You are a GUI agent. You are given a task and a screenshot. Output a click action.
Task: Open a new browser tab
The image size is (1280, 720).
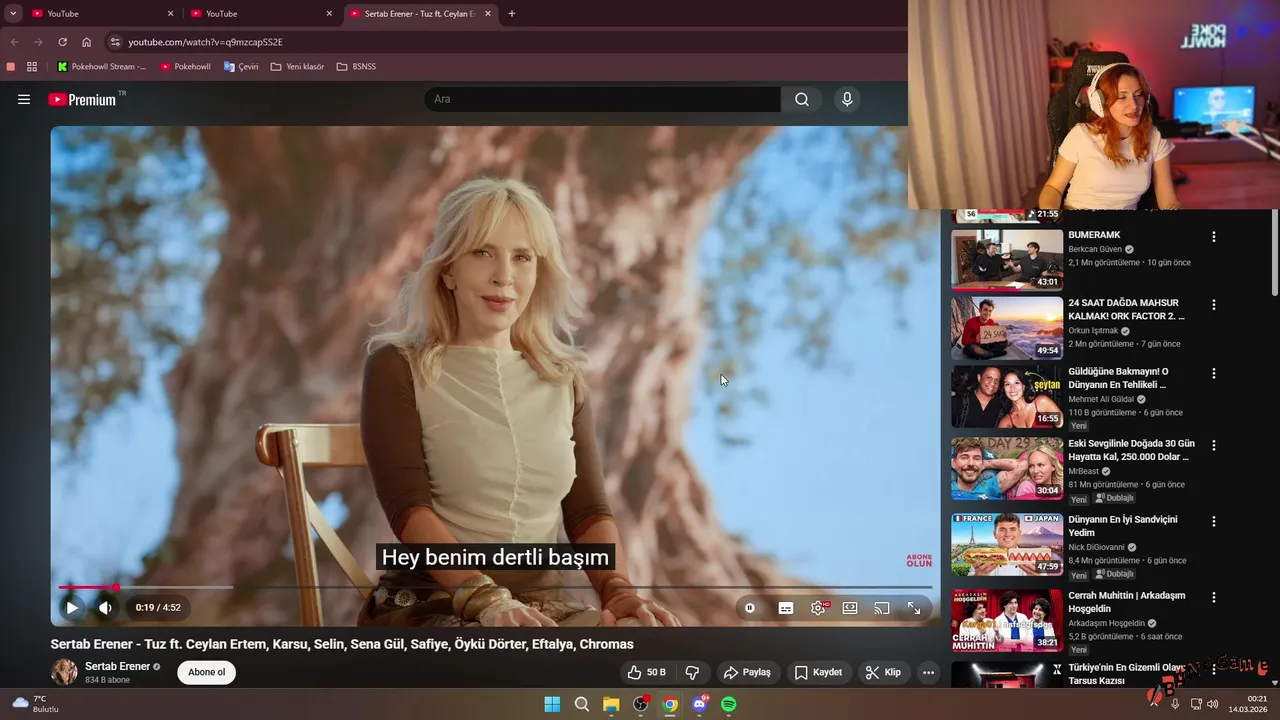point(512,14)
